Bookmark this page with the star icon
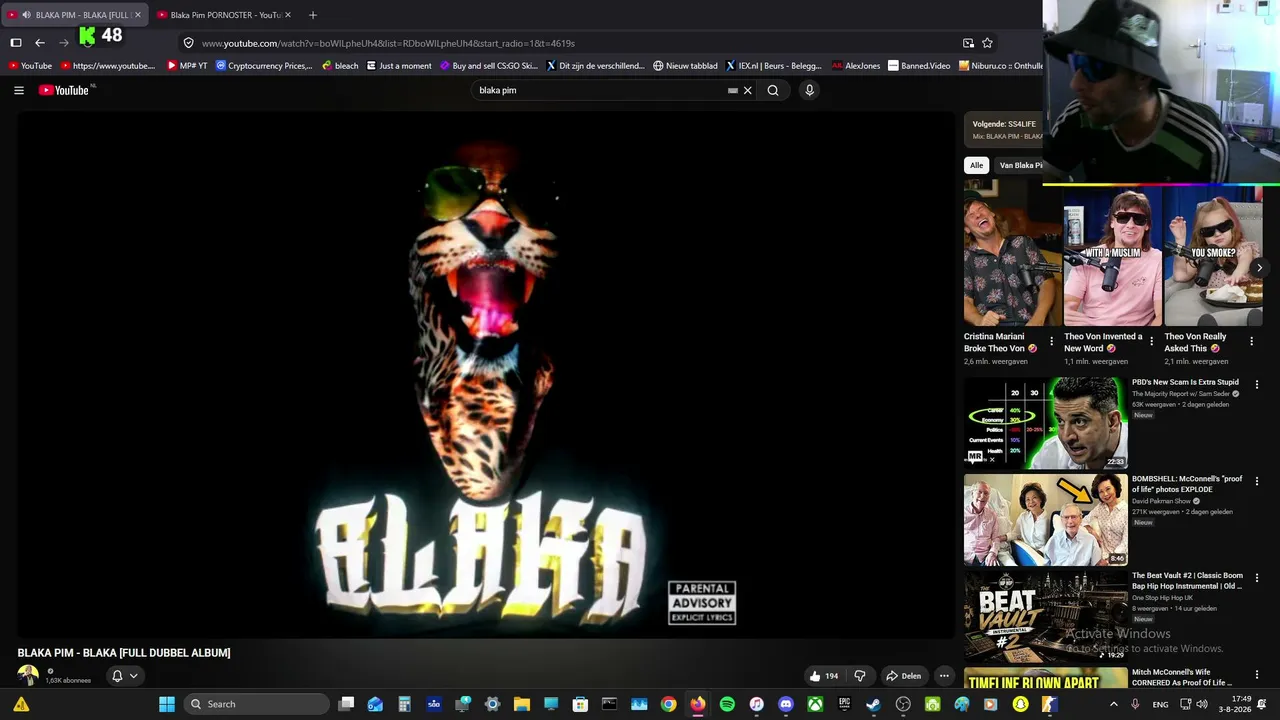 (x=987, y=43)
